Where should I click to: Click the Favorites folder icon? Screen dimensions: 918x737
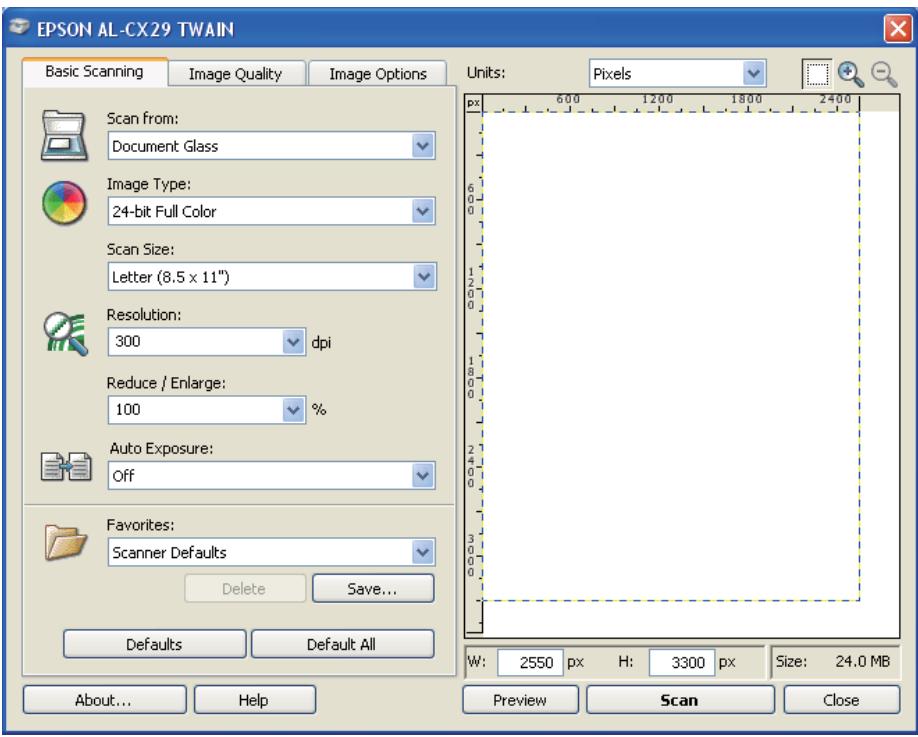click(66, 542)
